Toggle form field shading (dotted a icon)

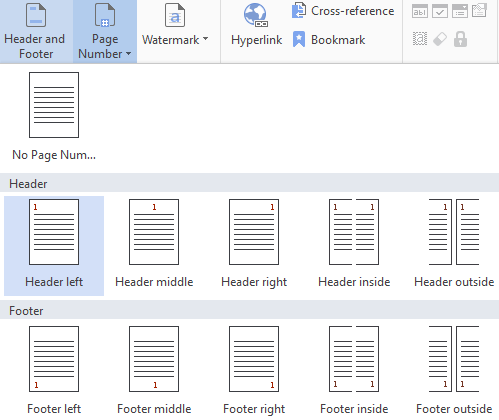point(420,39)
